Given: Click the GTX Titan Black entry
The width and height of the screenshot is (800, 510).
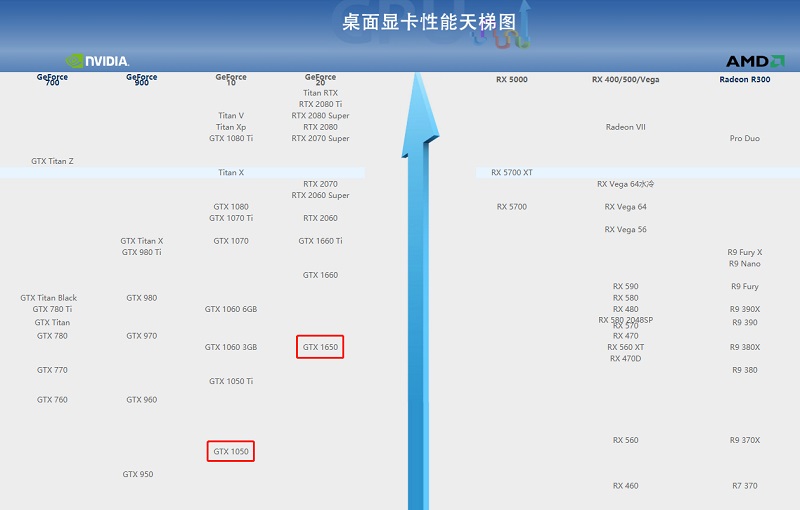Looking at the screenshot, I should point(48,298).
